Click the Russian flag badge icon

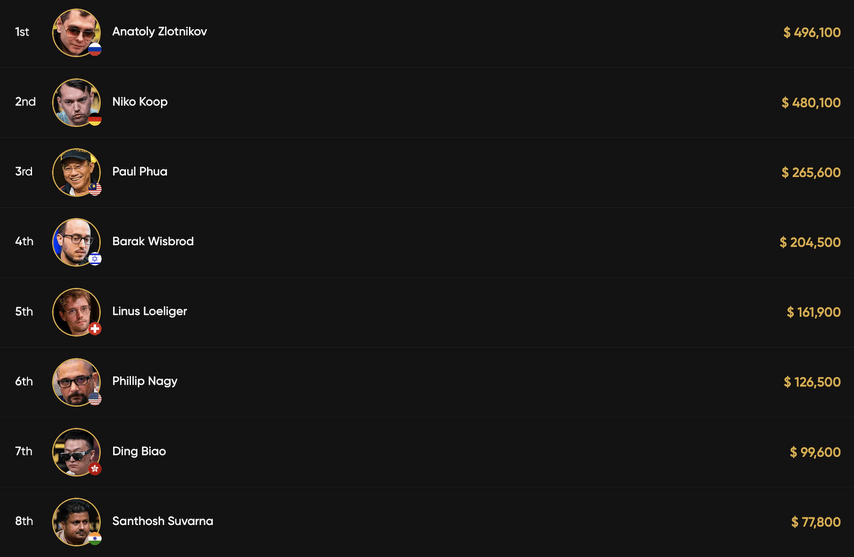[x=95, y=50]
